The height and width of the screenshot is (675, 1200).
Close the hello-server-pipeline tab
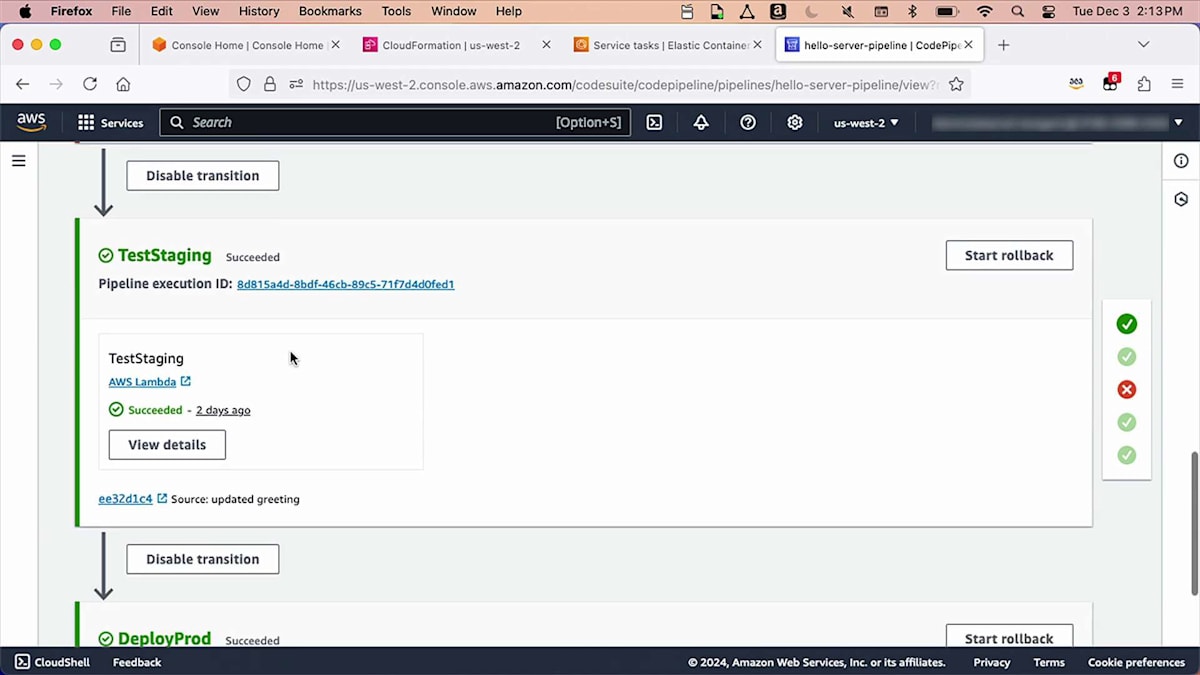coord(968,45)
